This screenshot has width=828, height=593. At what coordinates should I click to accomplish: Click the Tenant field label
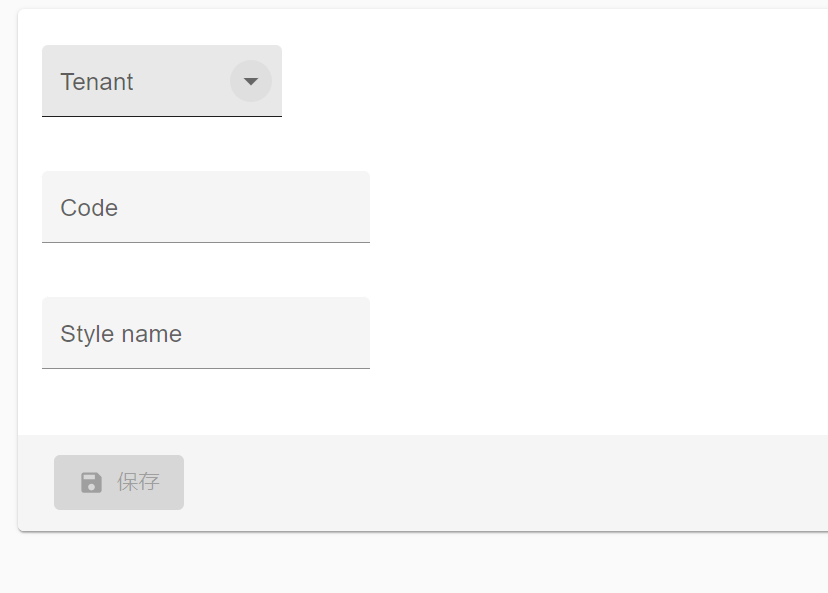[97, 82]
